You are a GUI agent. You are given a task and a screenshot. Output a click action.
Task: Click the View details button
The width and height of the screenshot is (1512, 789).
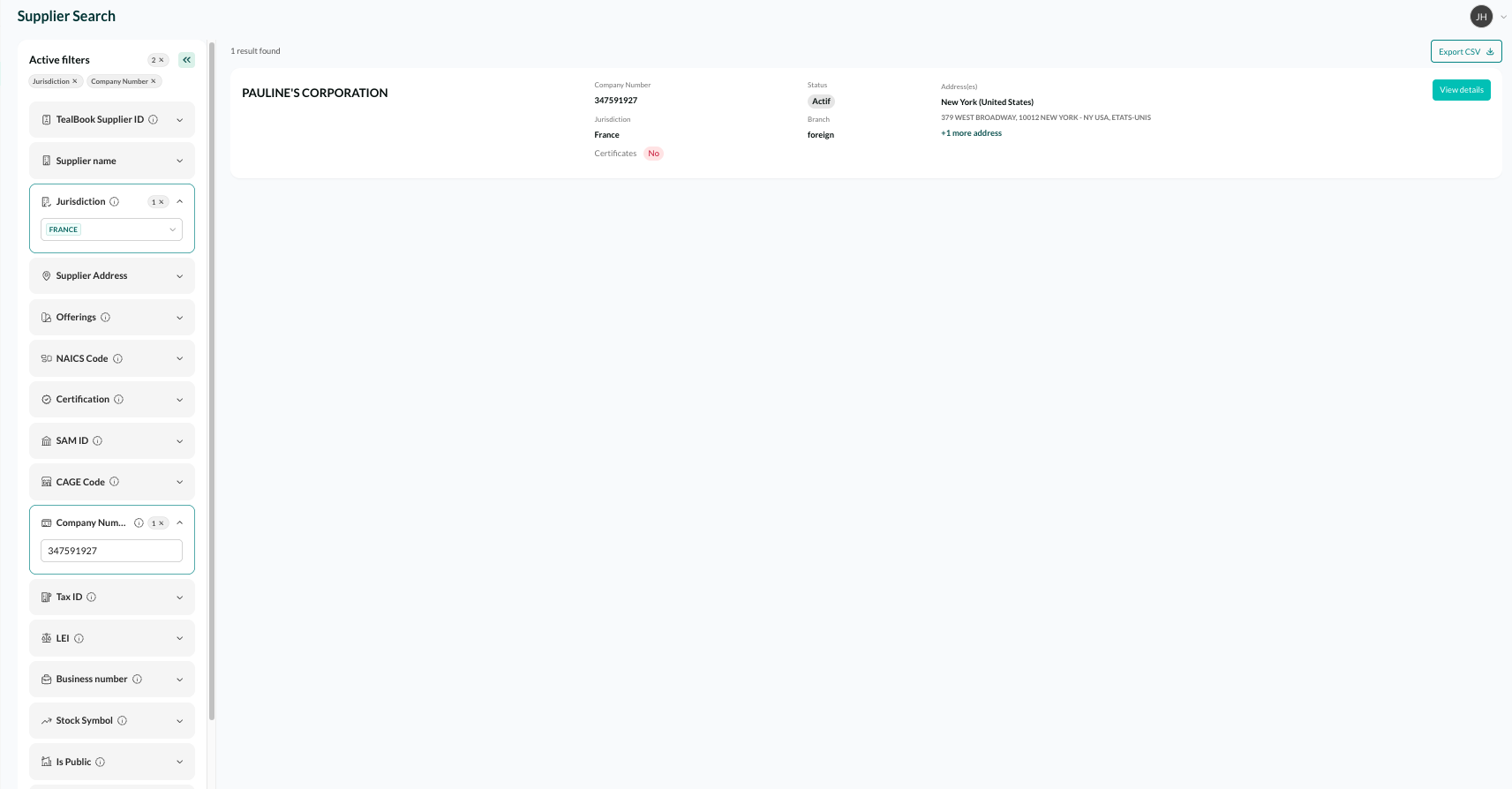click(x=1461, y=90)
